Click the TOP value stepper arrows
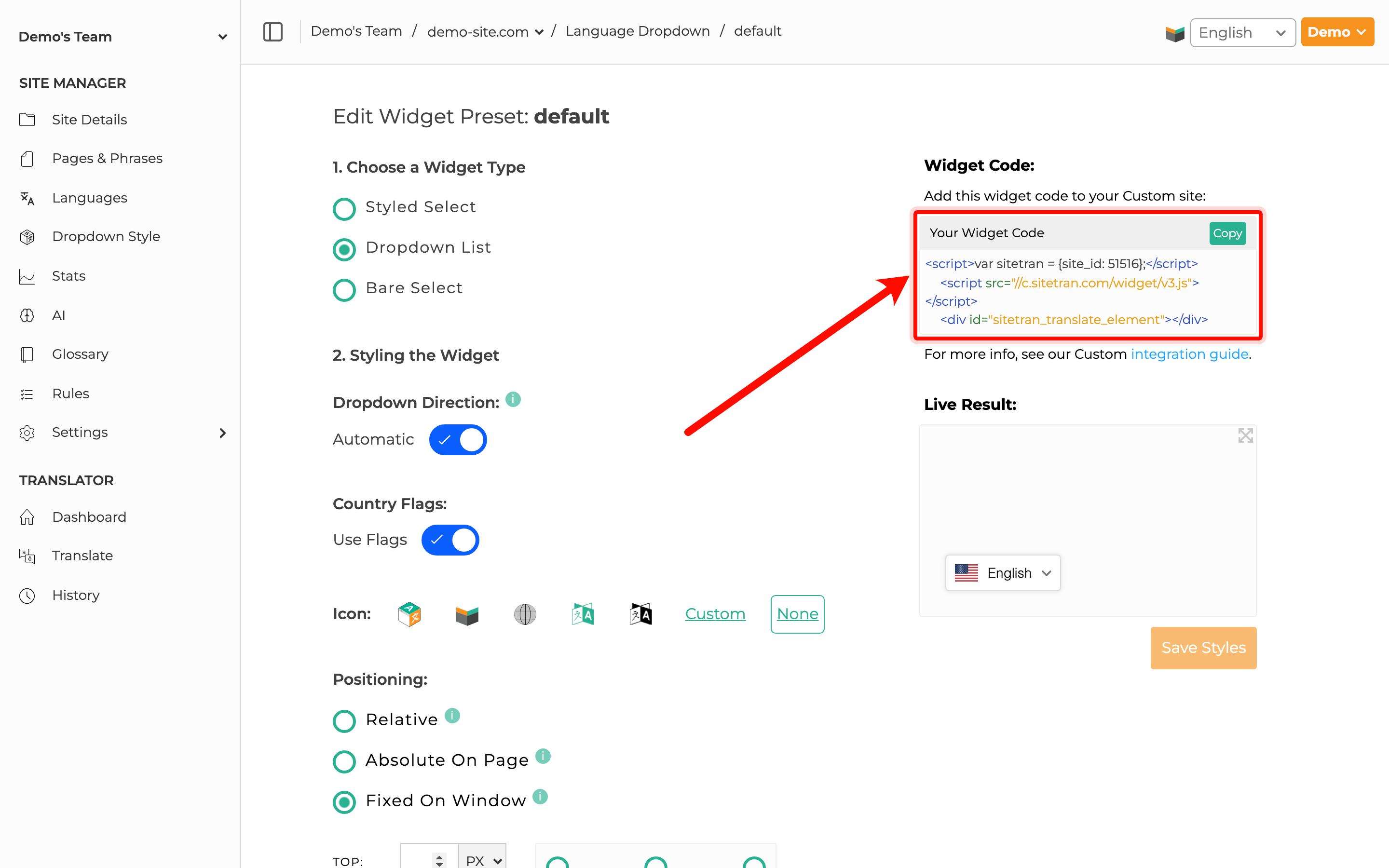The height and width of the screenshot is (868, 1389). point(439,860)
